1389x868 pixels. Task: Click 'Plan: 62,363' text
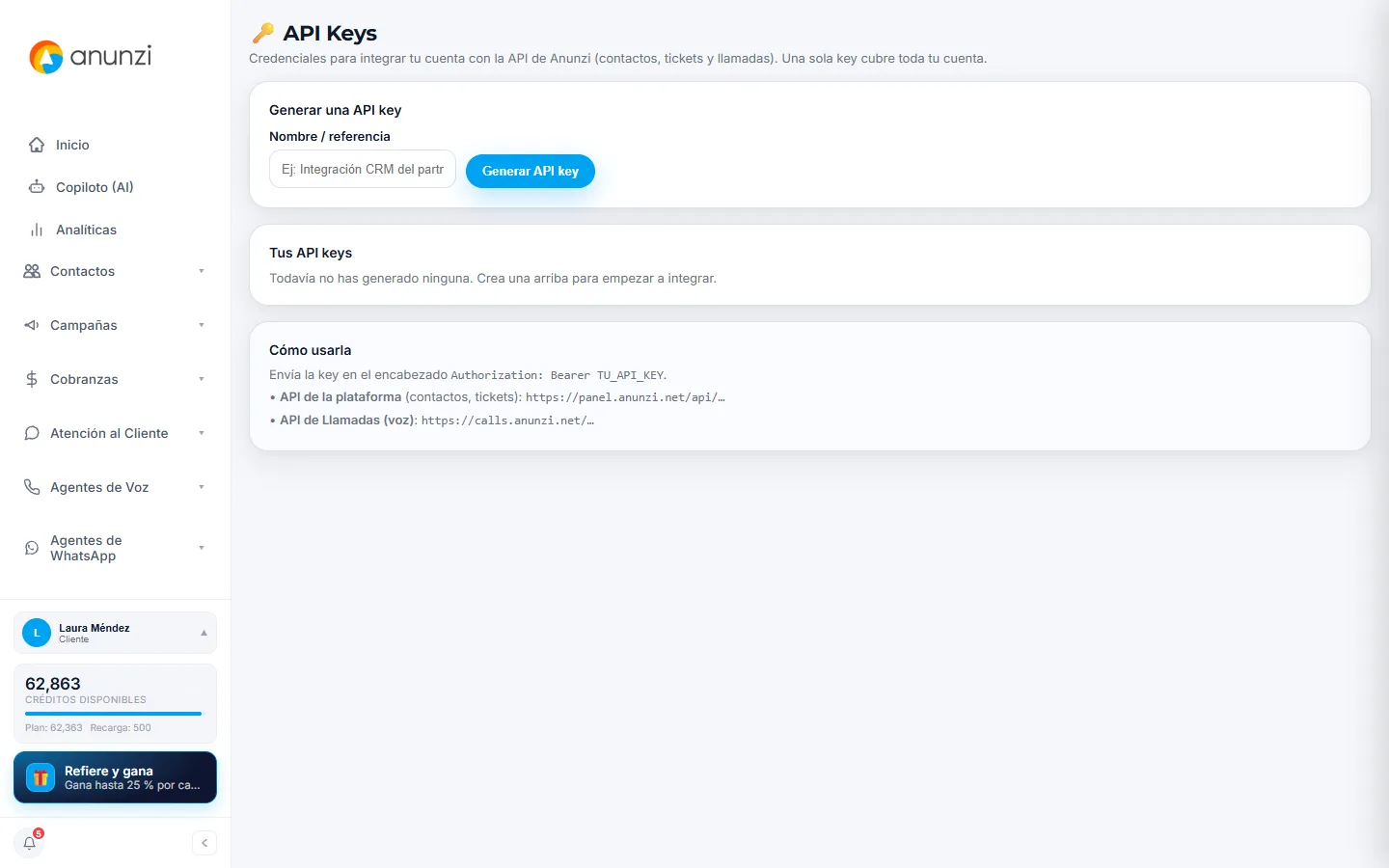pyautogui.click(x=54, y=728)
